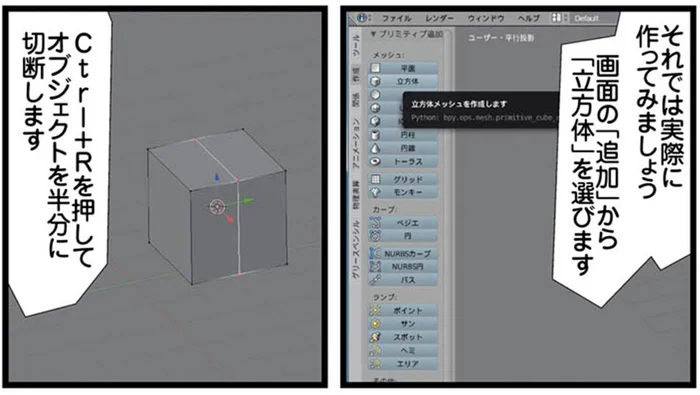Image resolution: width=700 pixels, height=395 pixels.
Task: Click the ico sphere mesh icon
Action: (375, 121)
